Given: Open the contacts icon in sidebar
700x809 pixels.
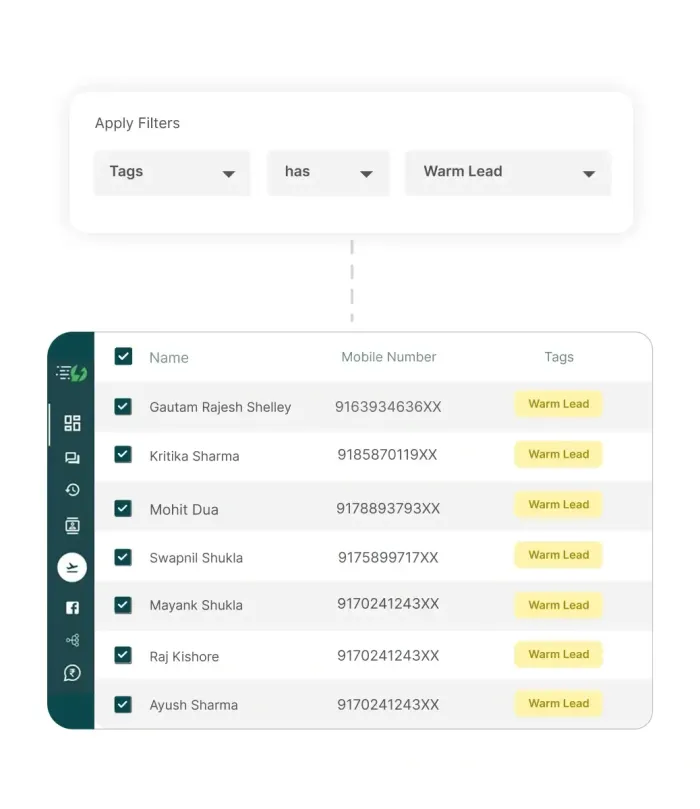Looking at the screenshot, I should tap(72, 526).
